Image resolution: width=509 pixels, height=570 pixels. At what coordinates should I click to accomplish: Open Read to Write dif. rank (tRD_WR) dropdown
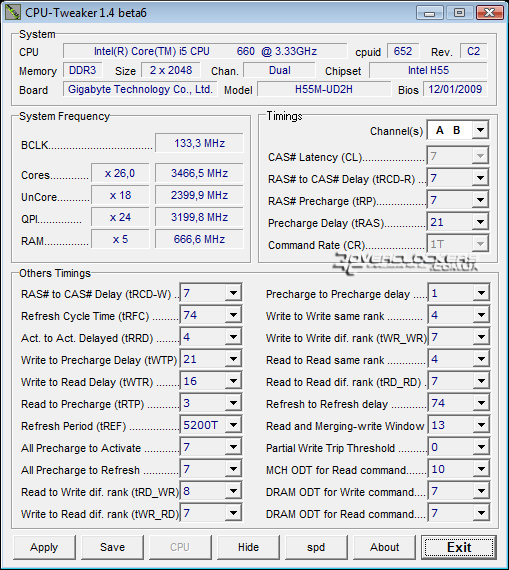point(233,491)
